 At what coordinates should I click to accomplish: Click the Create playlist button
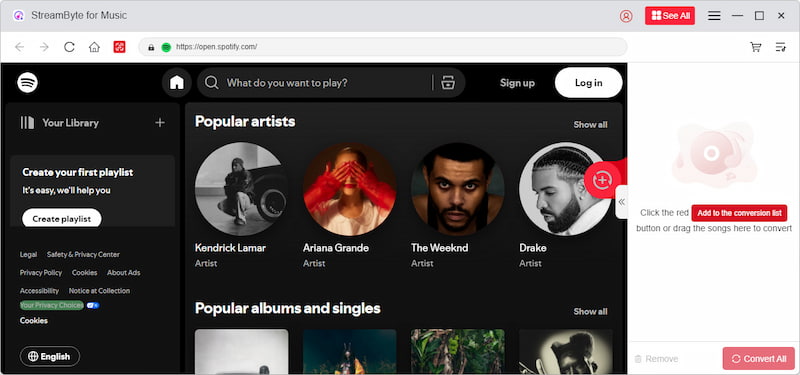click(62, 218)
